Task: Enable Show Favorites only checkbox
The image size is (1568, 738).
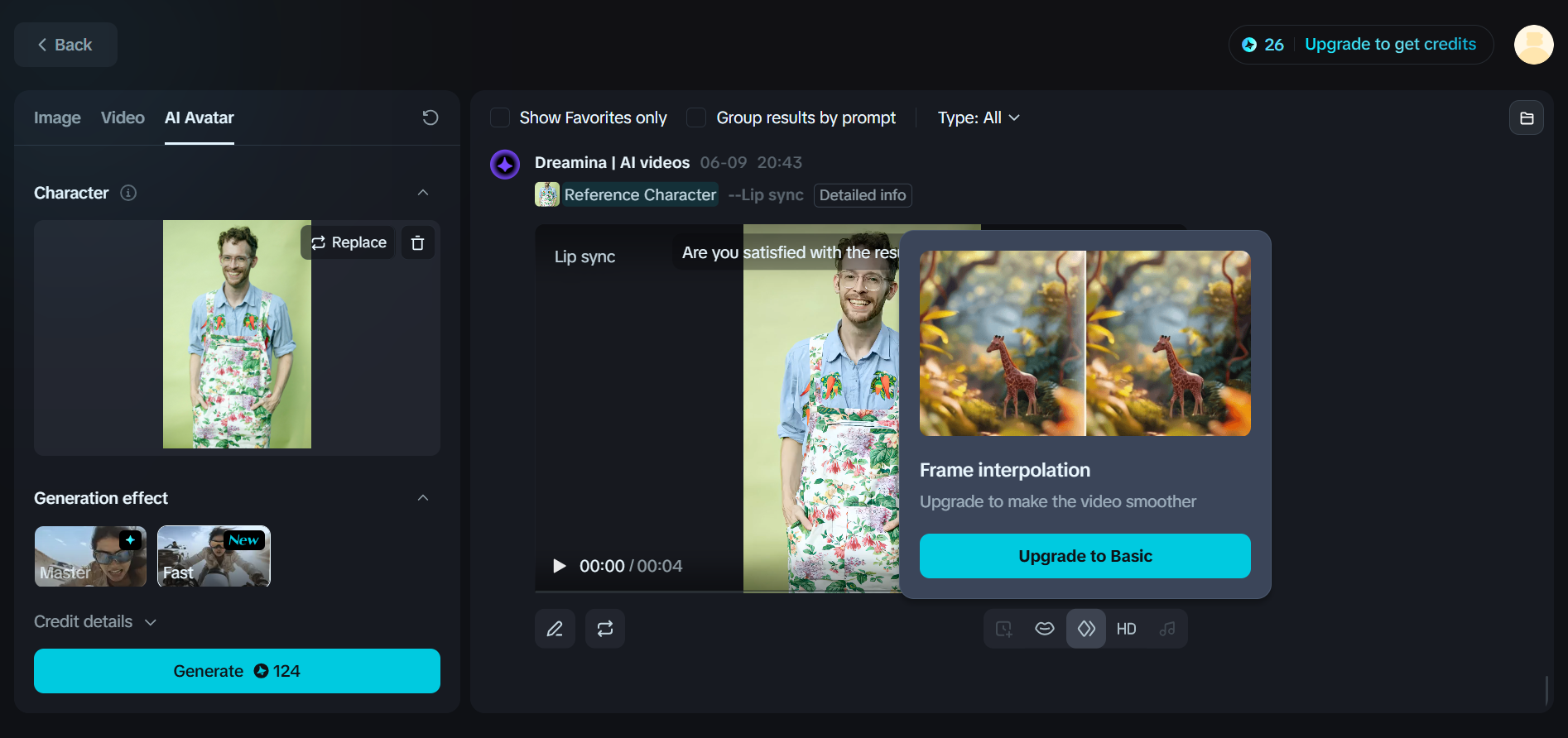Action: (x=500, y=117)
